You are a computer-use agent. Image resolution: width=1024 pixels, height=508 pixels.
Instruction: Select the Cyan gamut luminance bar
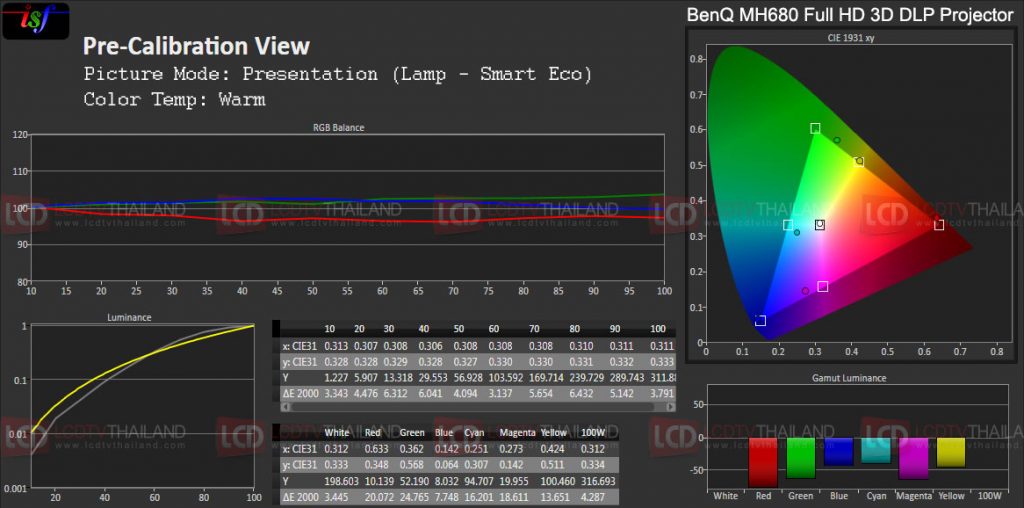(876, 450)
